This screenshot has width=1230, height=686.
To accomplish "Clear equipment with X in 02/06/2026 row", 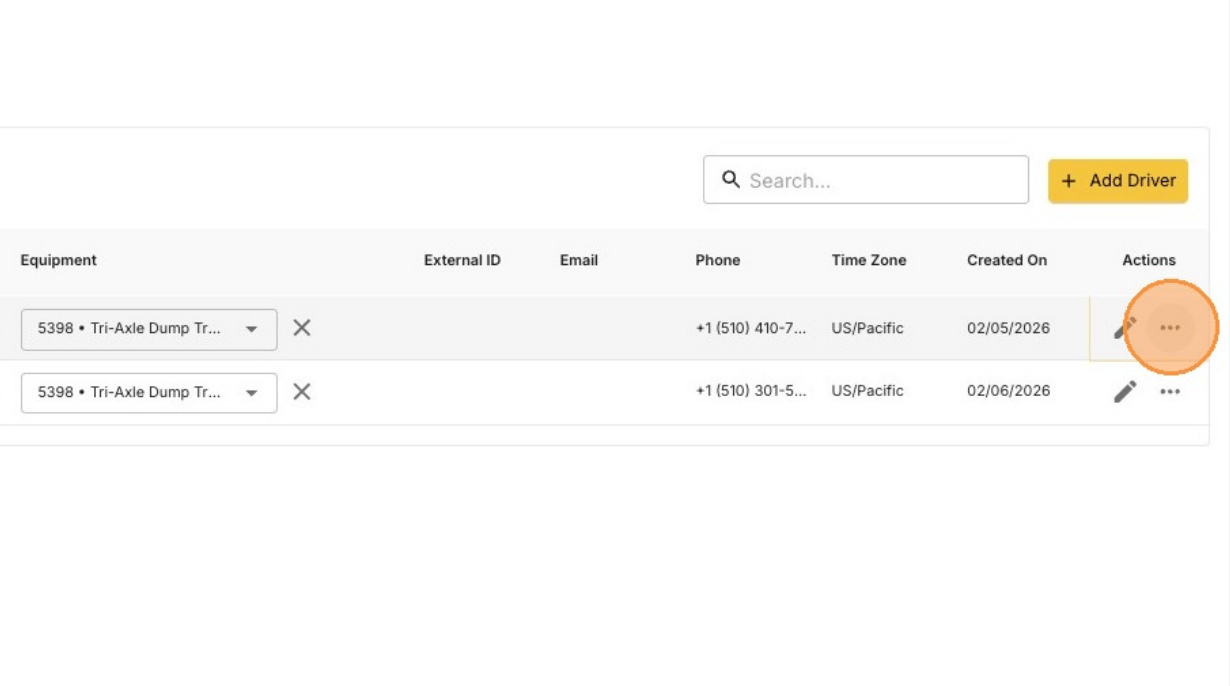I will click(x=302, y=392).
